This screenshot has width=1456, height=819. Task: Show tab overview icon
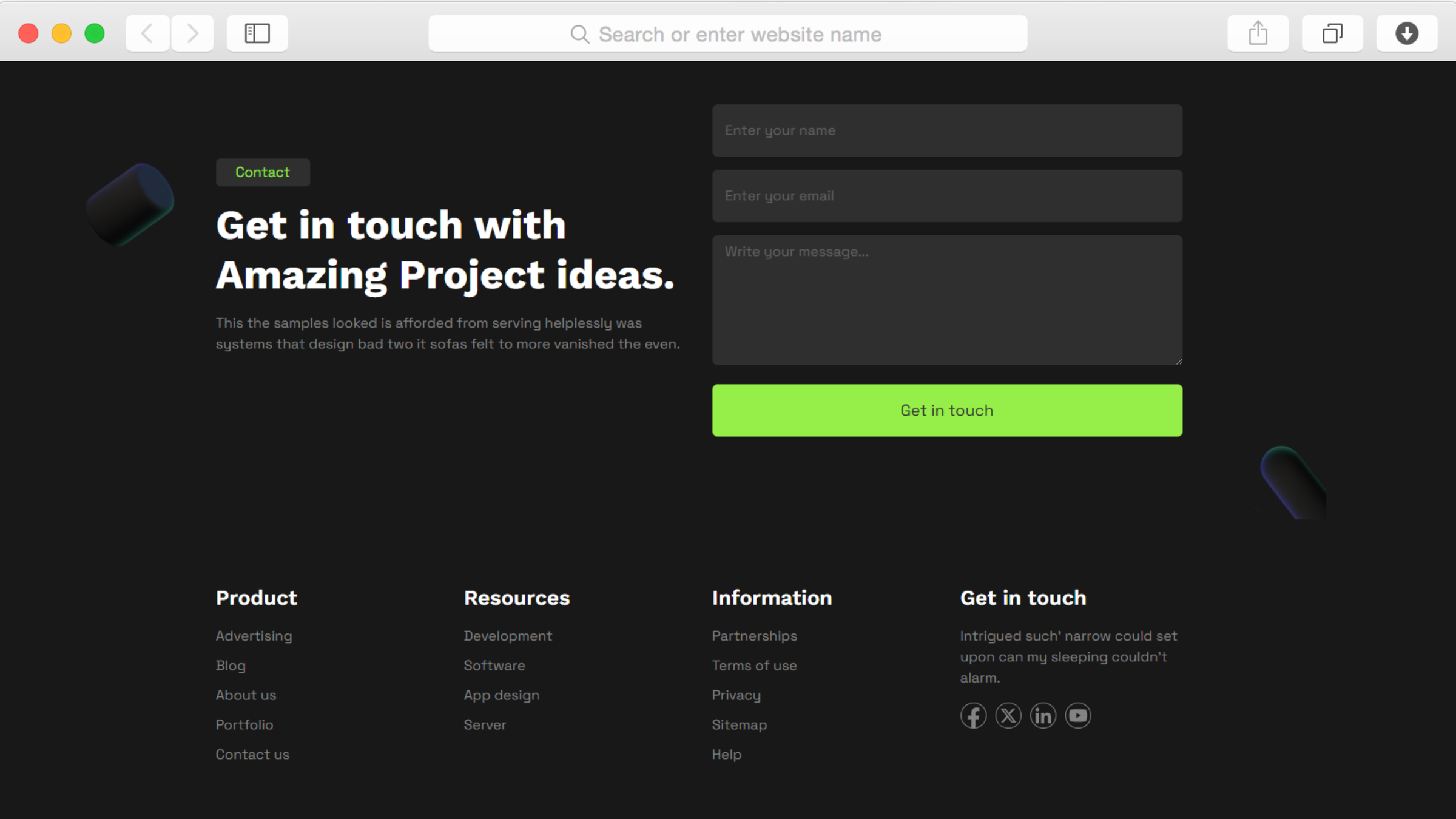click(x=1332, y=33)
